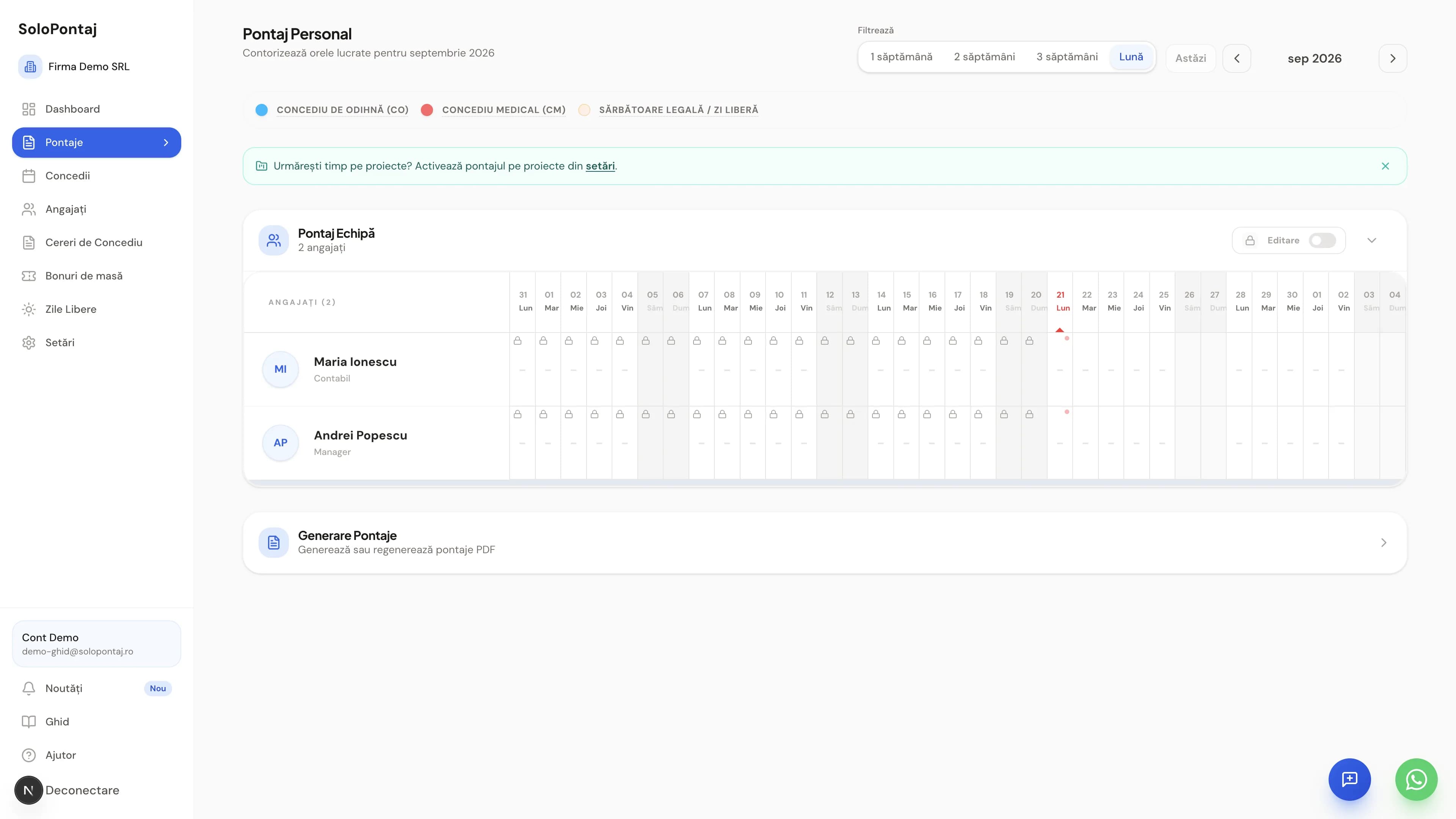Image resolution: width=1456 pixels, height=819 pixels.
Task: Click Pontaj Echipă team icon
Action: [273, 240]
